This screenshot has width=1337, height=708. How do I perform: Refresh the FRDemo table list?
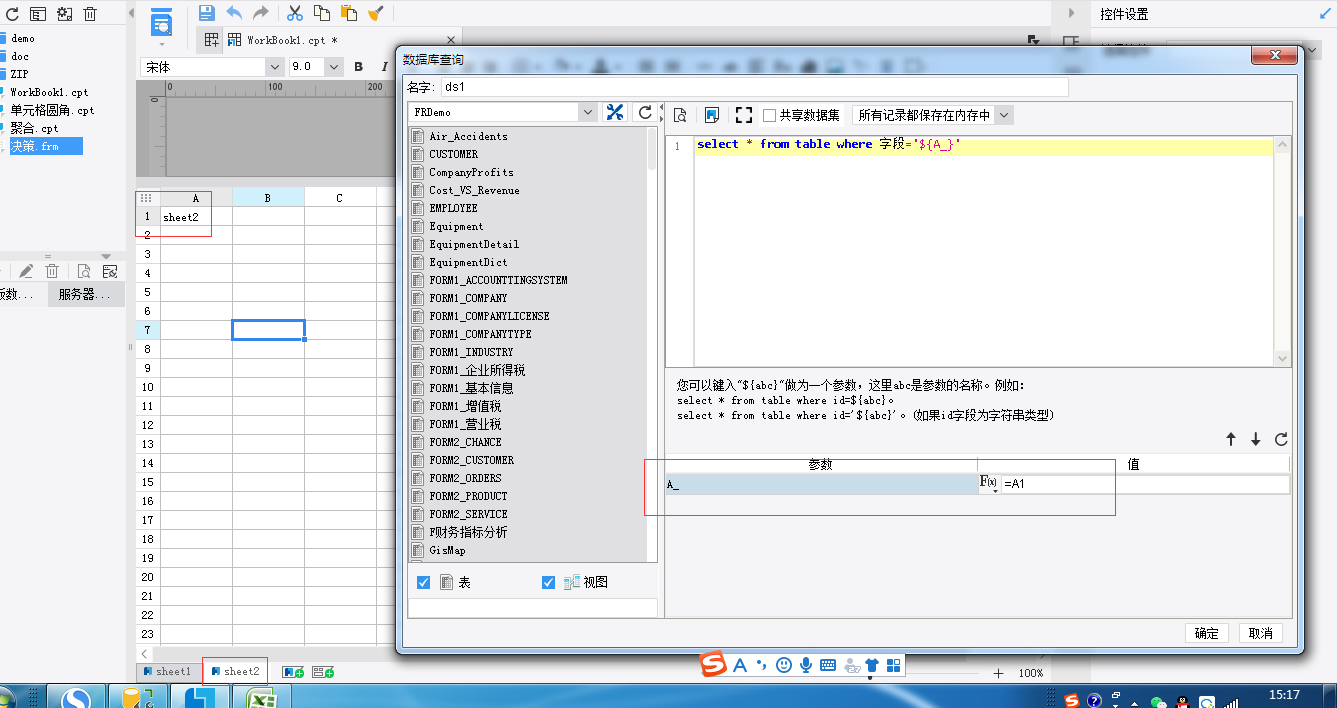(x=645, y=113)
